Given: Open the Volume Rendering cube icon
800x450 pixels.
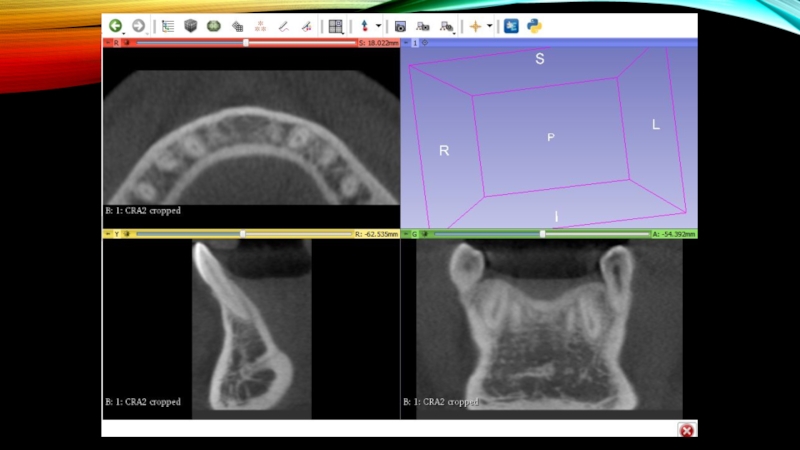Looking at the screenshot, I should pos(190,26).
